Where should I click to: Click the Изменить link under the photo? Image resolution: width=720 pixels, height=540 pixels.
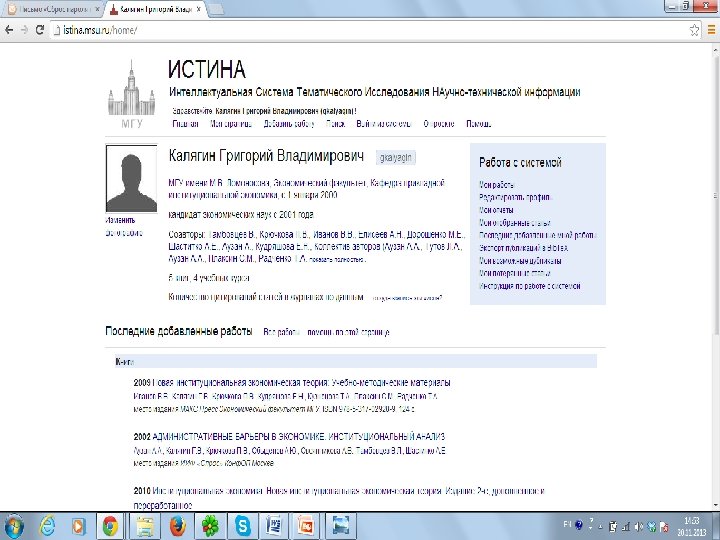(120, 220)
